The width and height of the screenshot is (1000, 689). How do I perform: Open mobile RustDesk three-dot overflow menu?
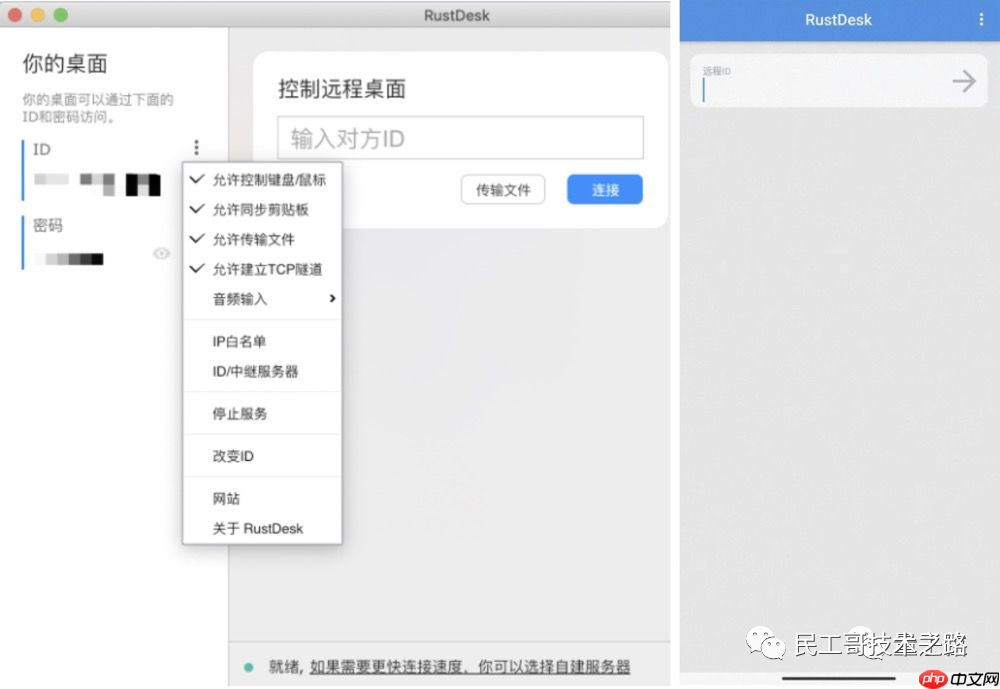tap(981, 20)
